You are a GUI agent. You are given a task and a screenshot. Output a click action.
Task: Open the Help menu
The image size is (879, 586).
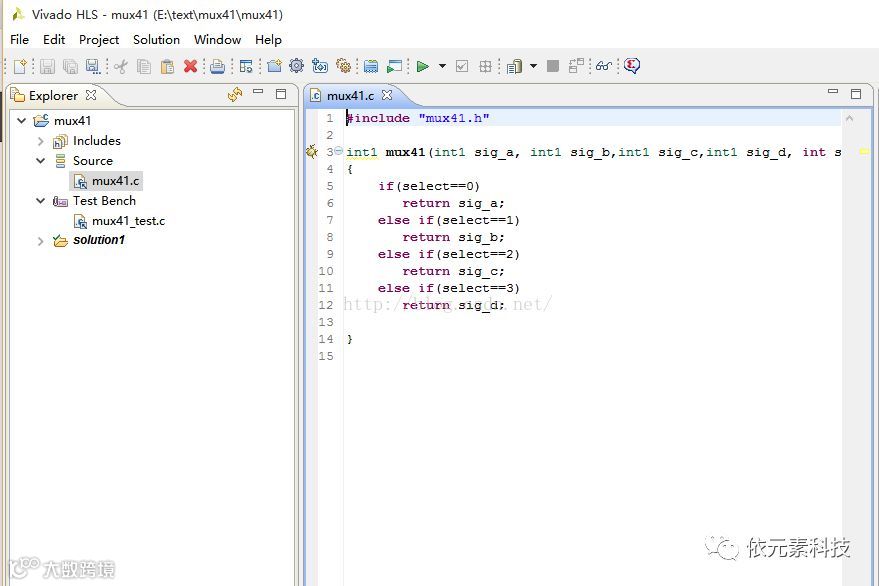click(269, 40)
